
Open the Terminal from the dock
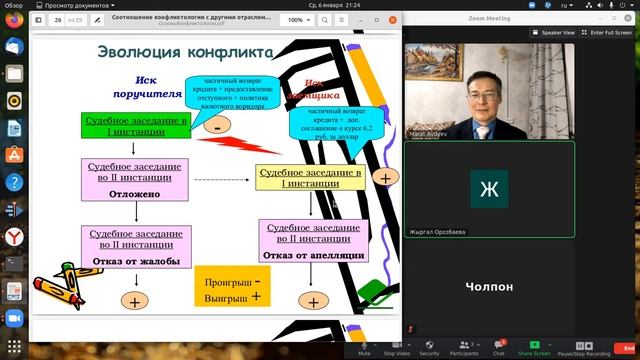[14, 264]
